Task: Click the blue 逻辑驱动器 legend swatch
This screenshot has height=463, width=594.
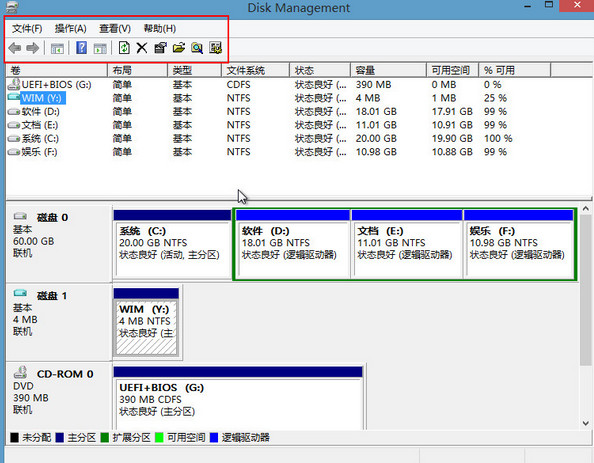Action: coord(214,438)
